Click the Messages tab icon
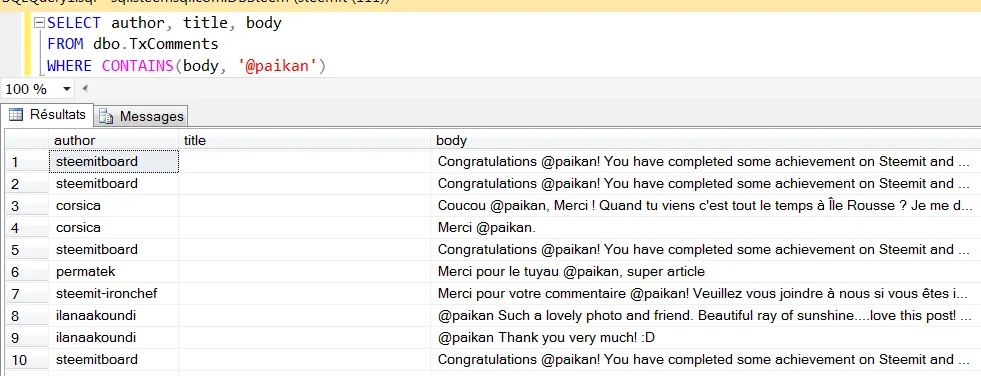The image size is (981, 376). coord(106,116)
